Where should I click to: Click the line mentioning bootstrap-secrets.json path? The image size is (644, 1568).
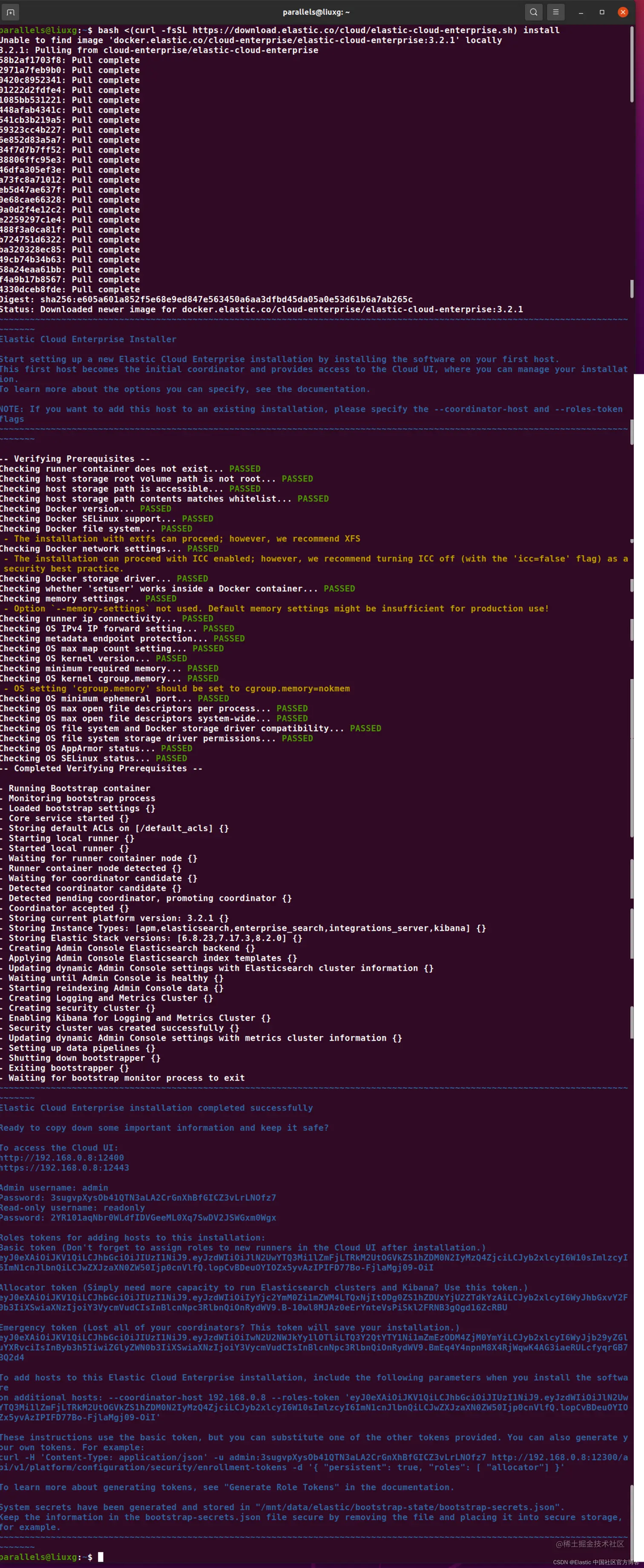click(x=282, y=1507)
